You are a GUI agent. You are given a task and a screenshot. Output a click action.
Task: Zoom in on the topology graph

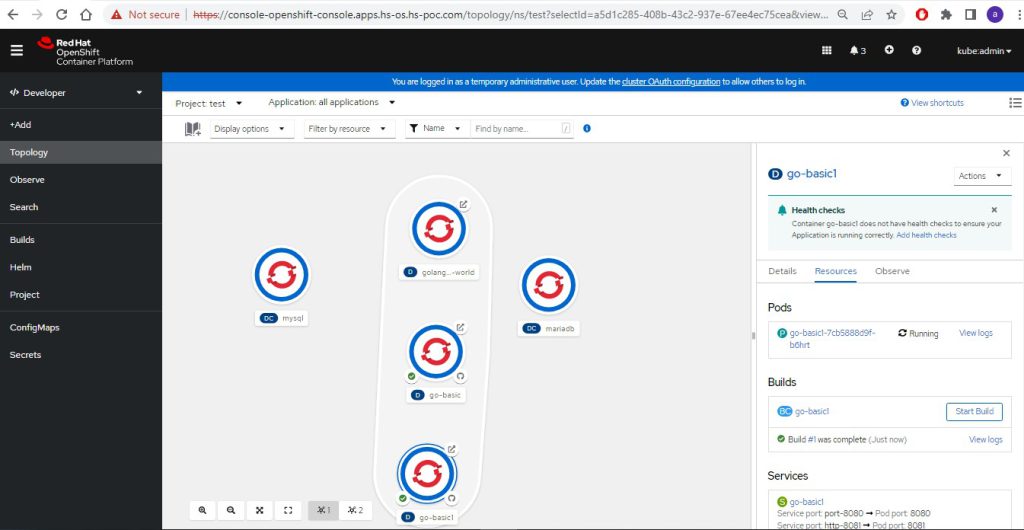[202, 510]
